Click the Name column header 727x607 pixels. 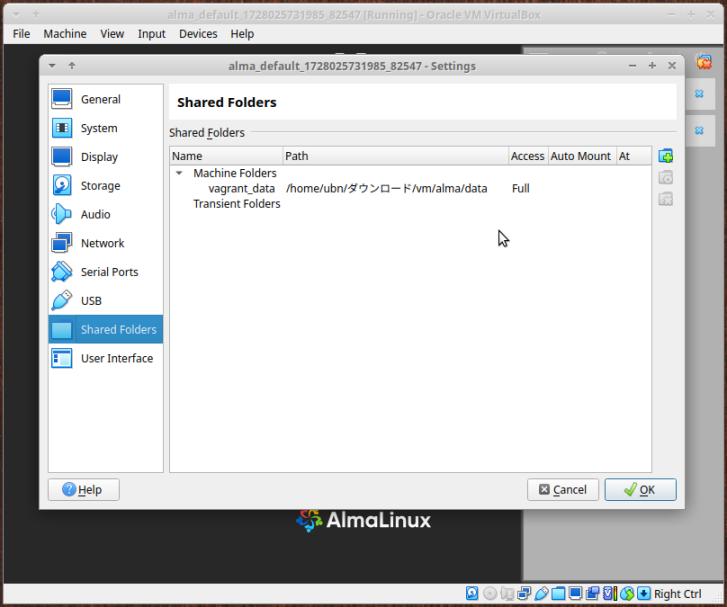226,156
